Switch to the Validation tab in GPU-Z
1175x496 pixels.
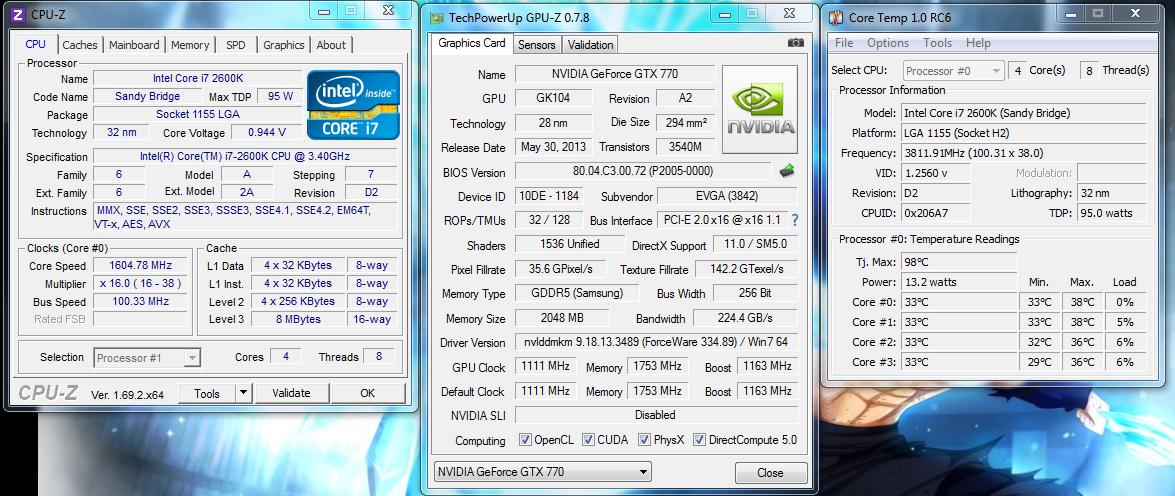click(590, 45)
